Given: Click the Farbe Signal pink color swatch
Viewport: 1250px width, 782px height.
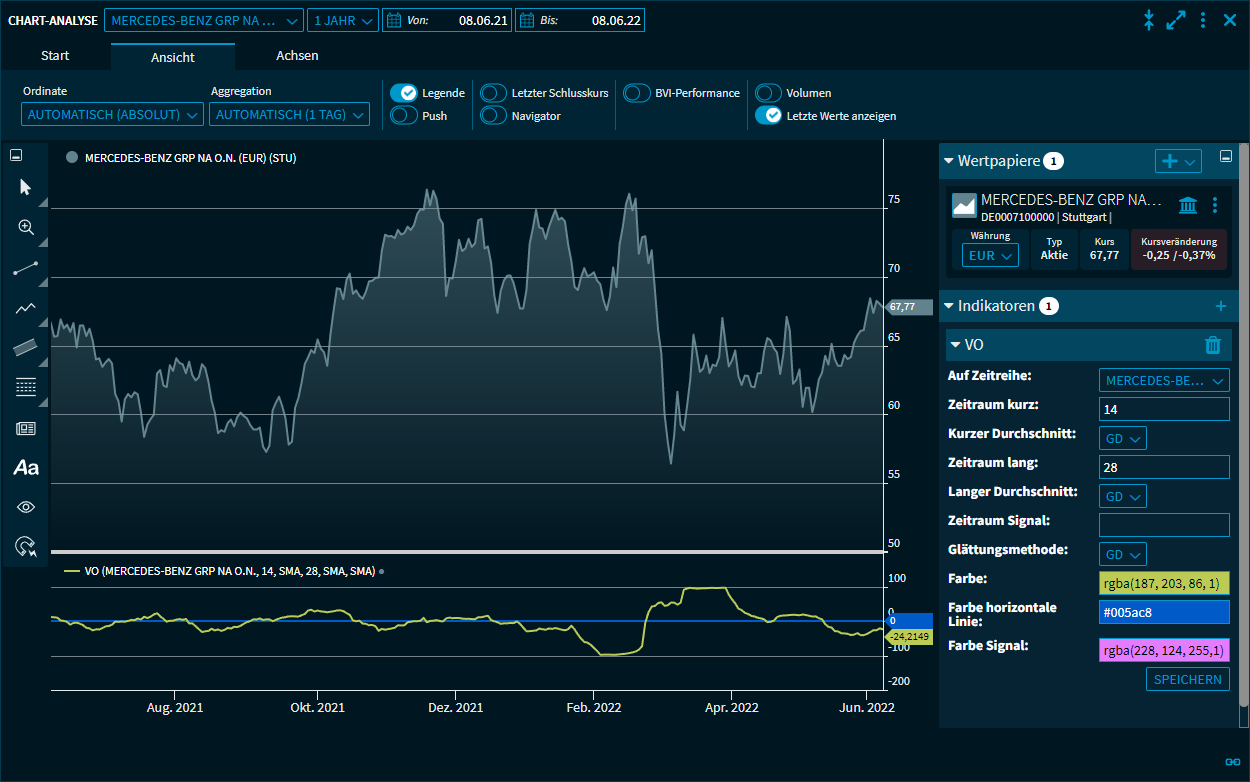Looking at the screenshot, I should (x=1164, y=651).
